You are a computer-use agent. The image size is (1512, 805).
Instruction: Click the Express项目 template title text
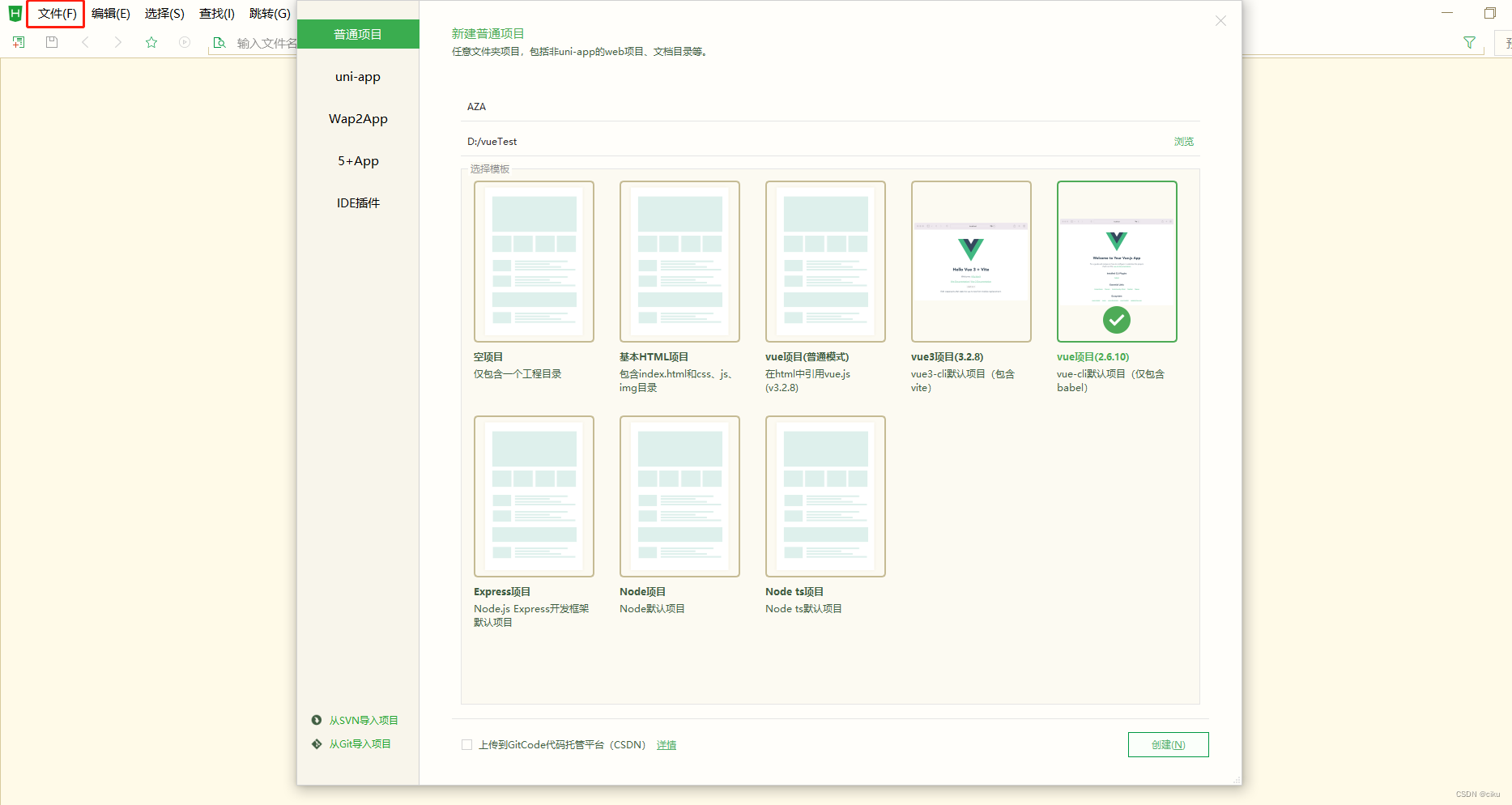(502, 591)
